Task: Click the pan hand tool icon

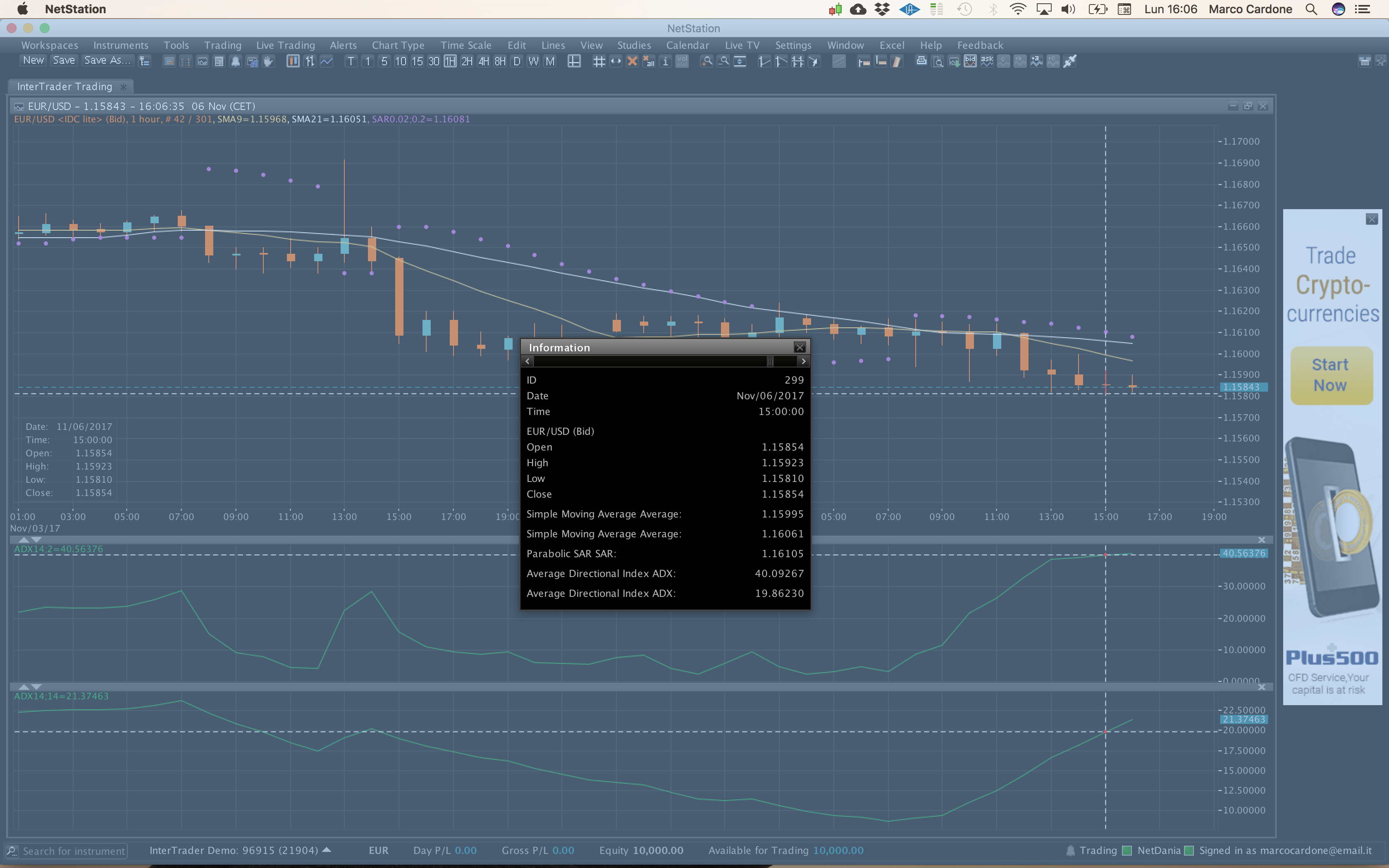Action: (268, 61)
